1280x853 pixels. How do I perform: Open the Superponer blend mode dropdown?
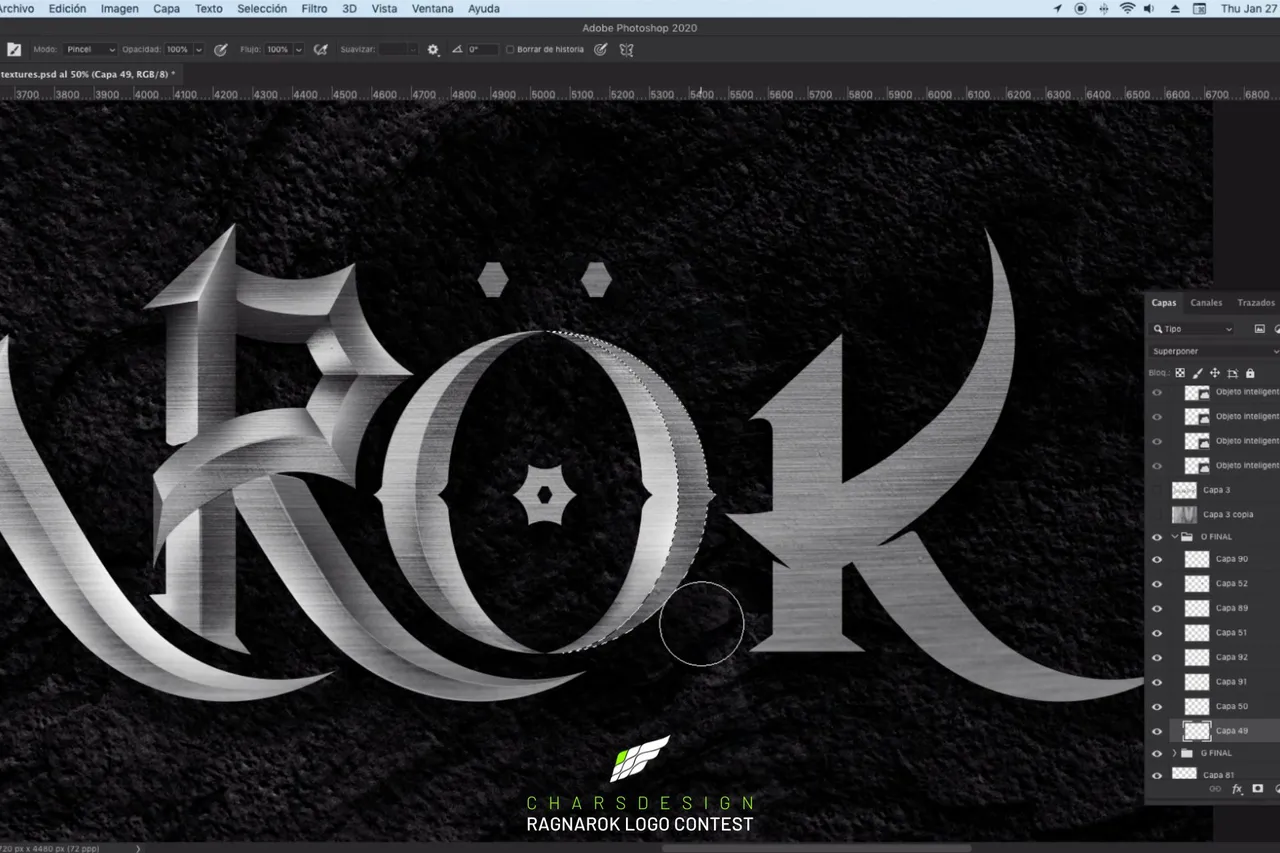click(1215, 351)
